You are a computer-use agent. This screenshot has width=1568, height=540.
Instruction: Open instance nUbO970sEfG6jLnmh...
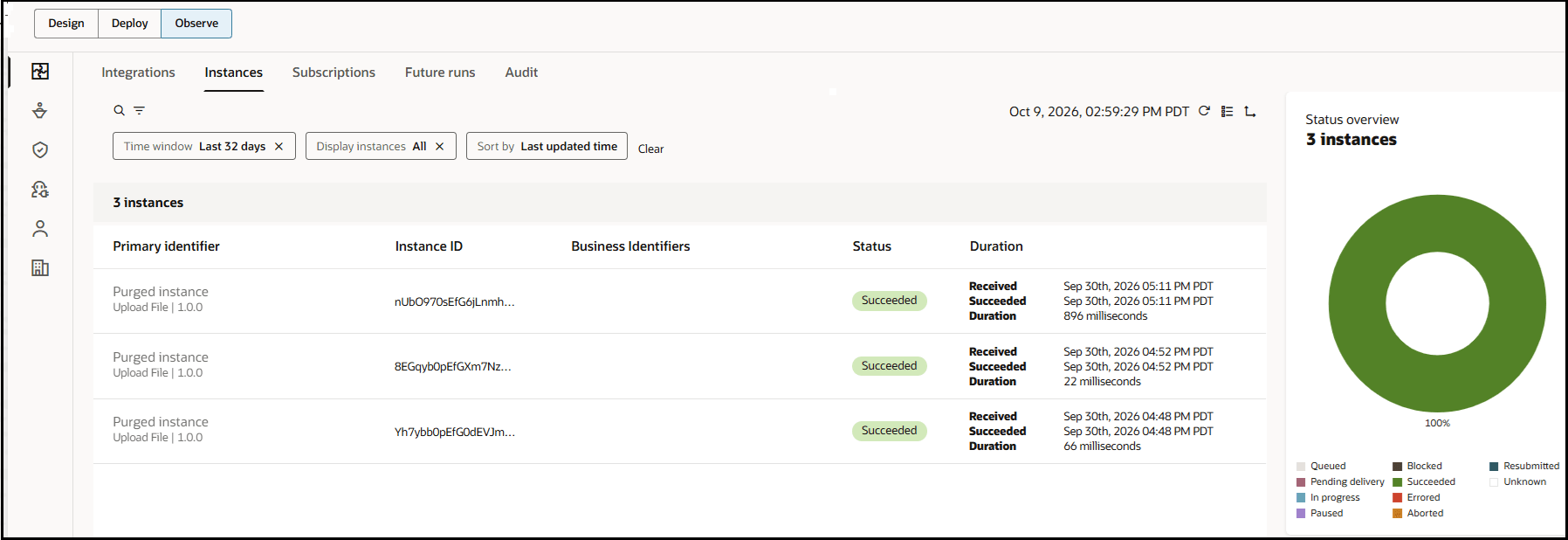(x=454, y=301)
